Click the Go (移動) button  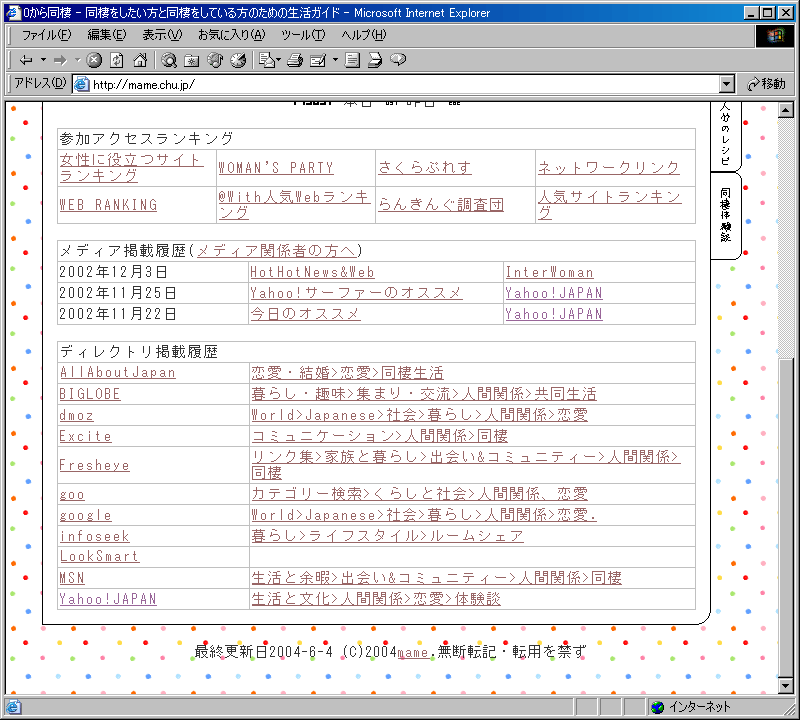[766, 84]
